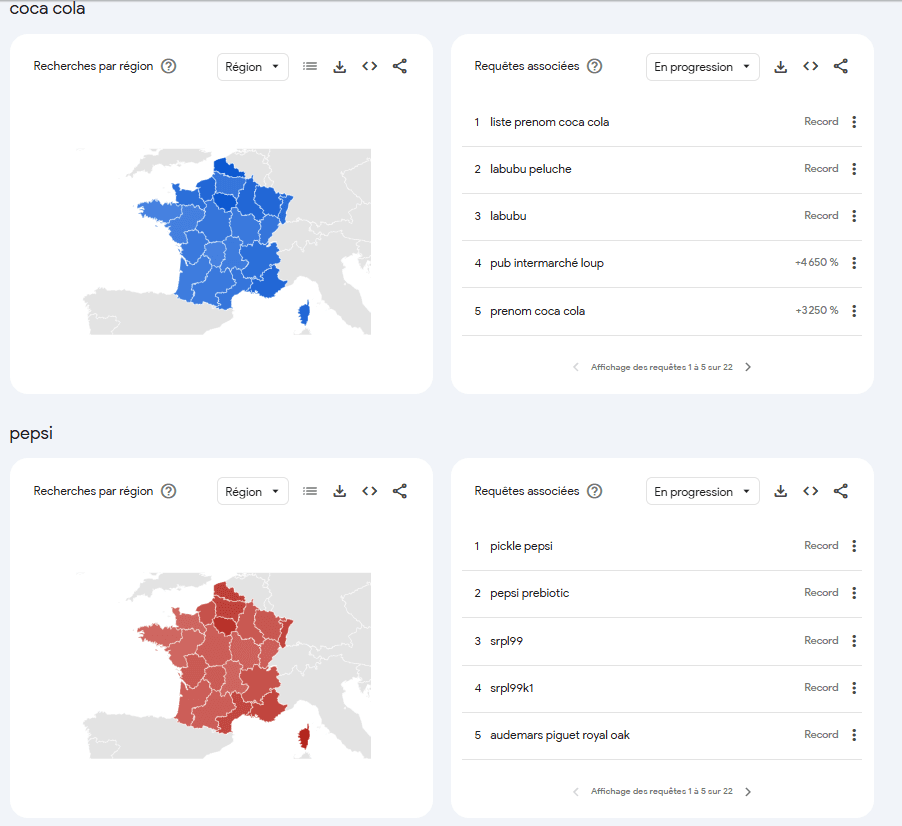
Task: Go to previous page of coca cola queries
Action: point(576,367)
